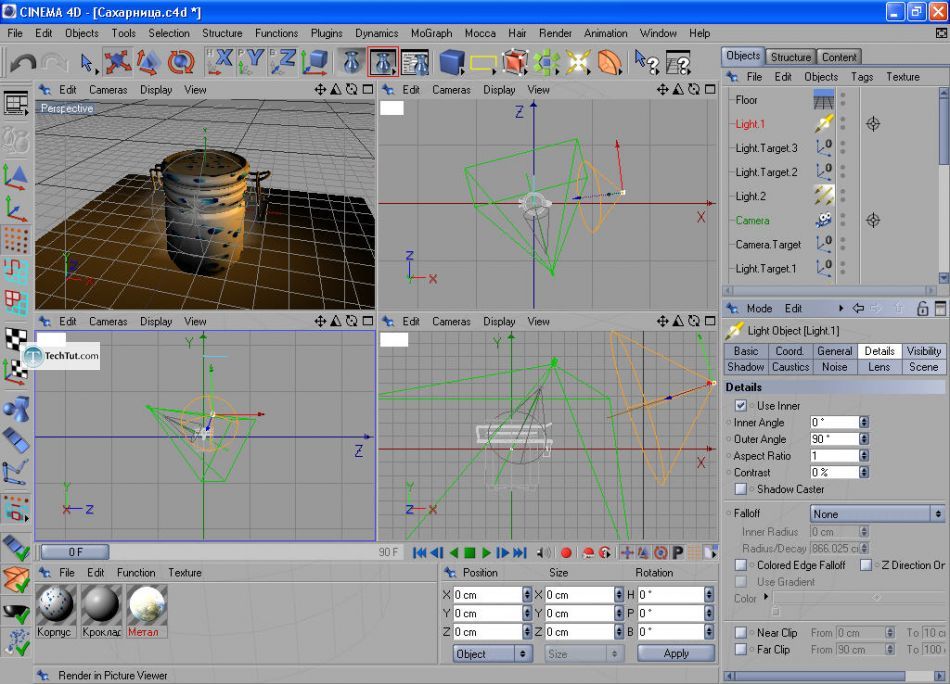Select the Rotate tool icon
The width and height of the screenshot is (950, 684).
click(x=181, y=62)
